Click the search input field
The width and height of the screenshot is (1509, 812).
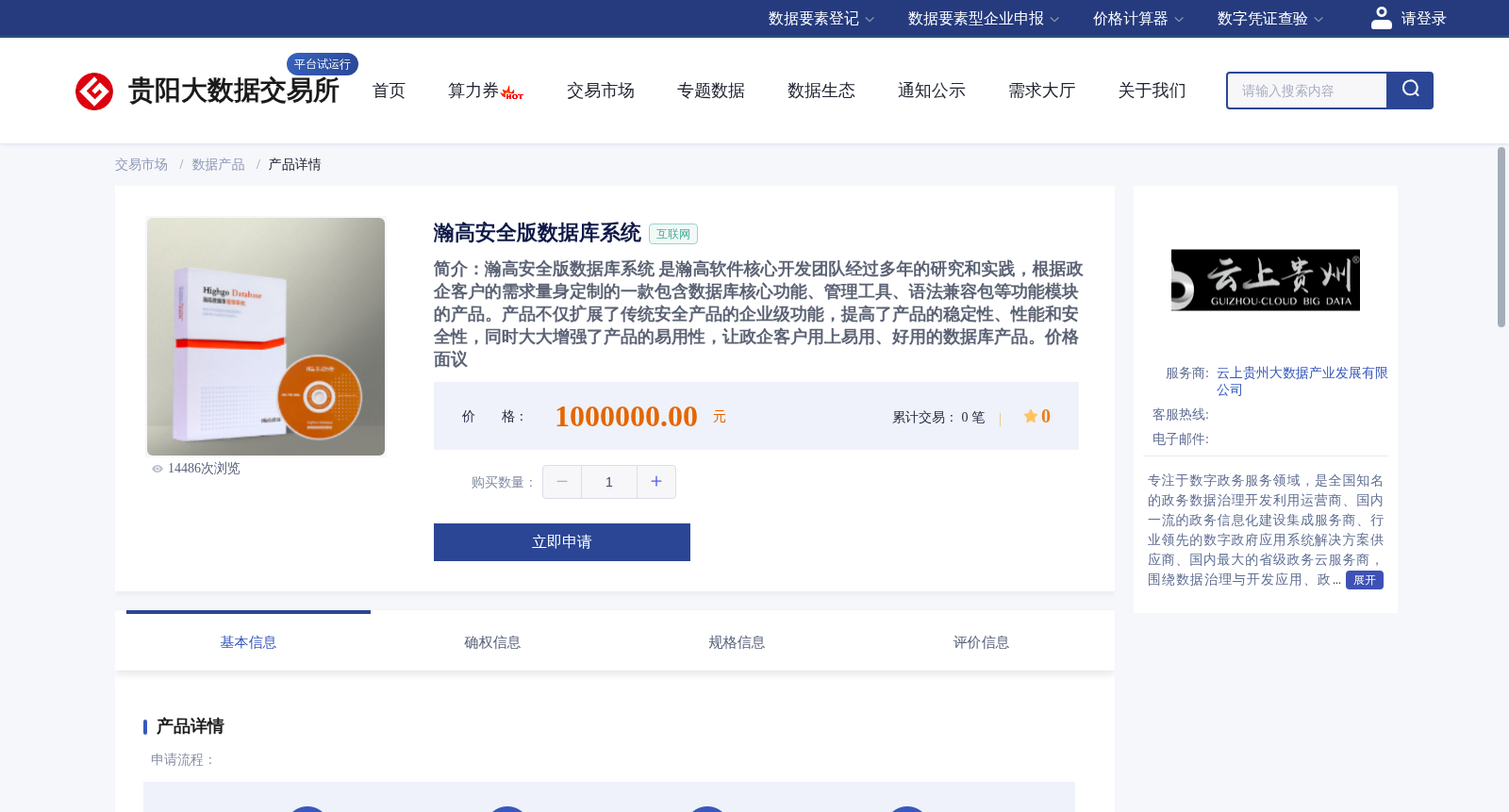click(1307, 91)
